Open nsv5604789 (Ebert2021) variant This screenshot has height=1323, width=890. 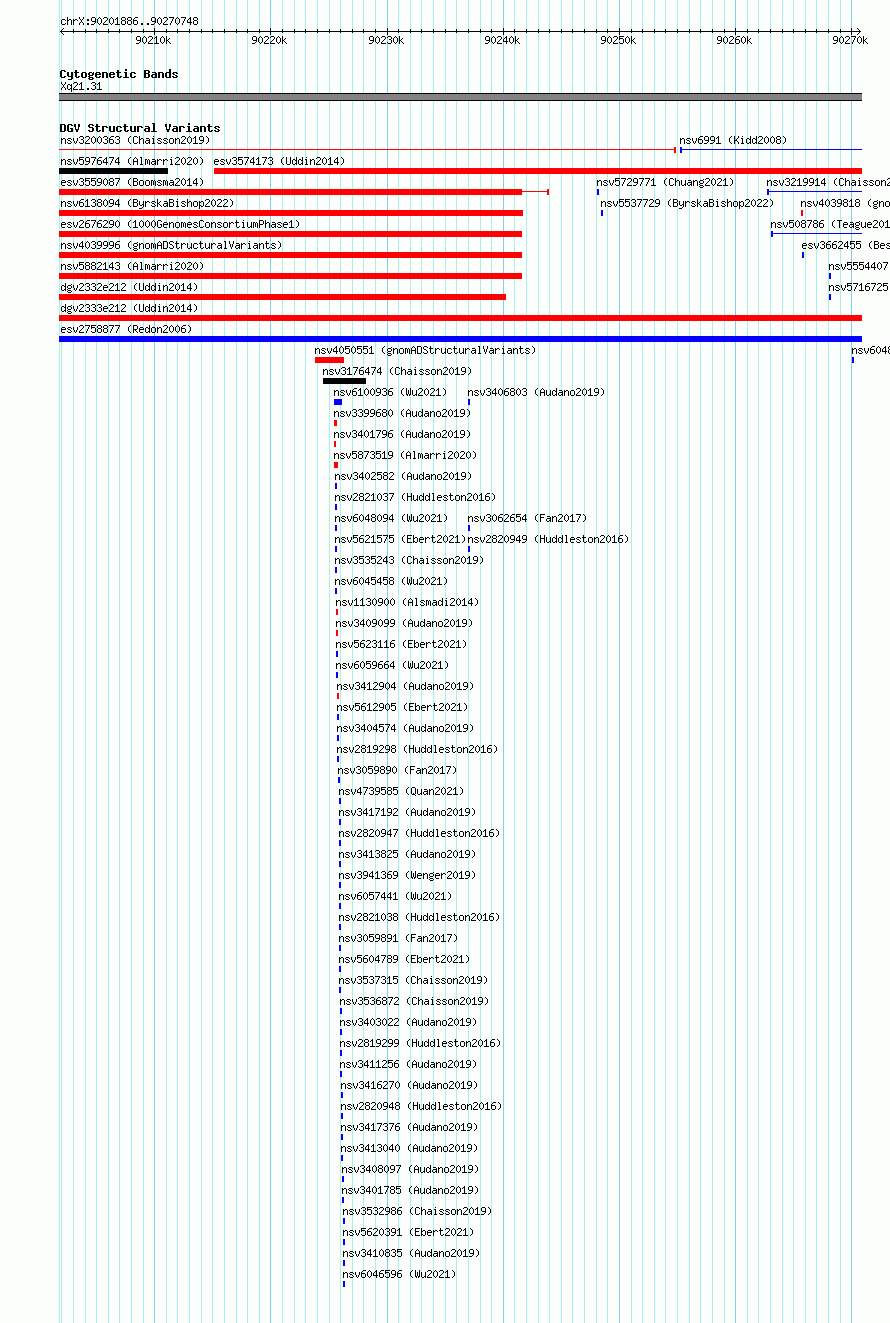(405, 959)
